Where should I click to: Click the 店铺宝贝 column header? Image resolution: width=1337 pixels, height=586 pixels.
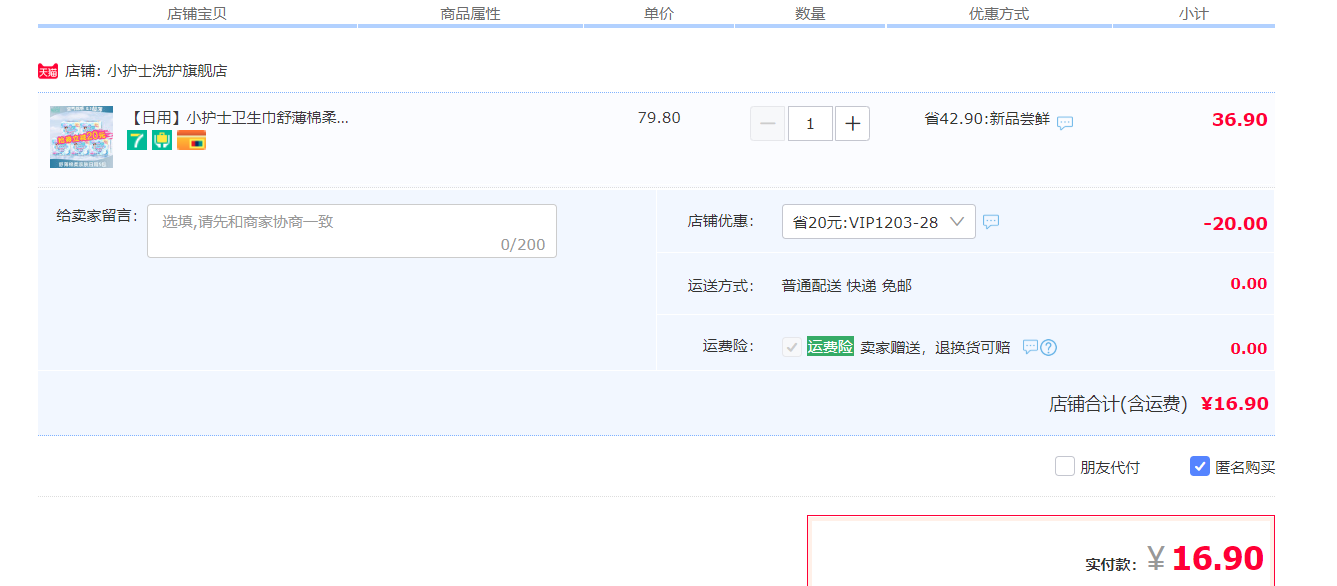click(x=197, y=14)
